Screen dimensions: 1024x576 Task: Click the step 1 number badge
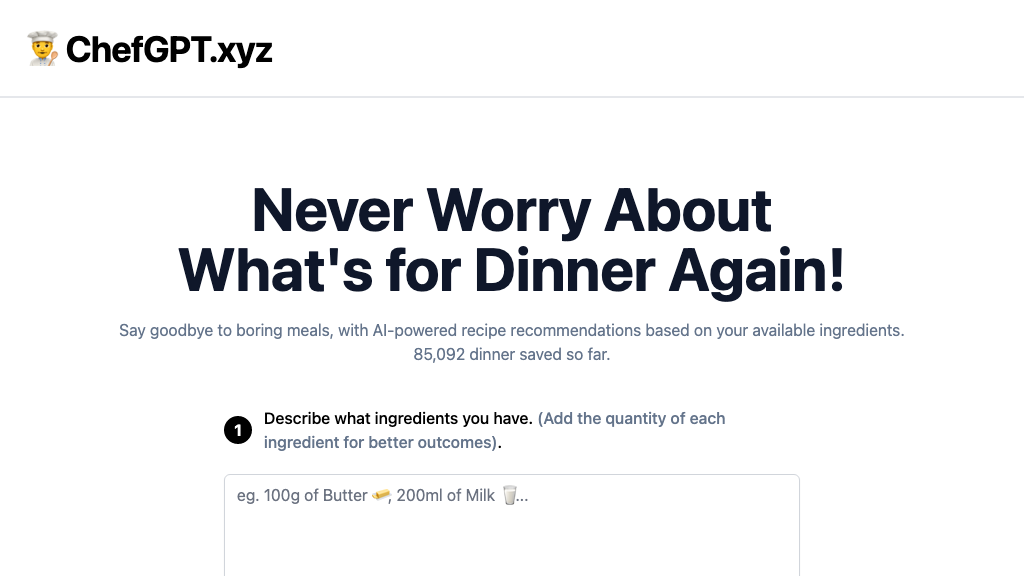[x=238, y=431]
